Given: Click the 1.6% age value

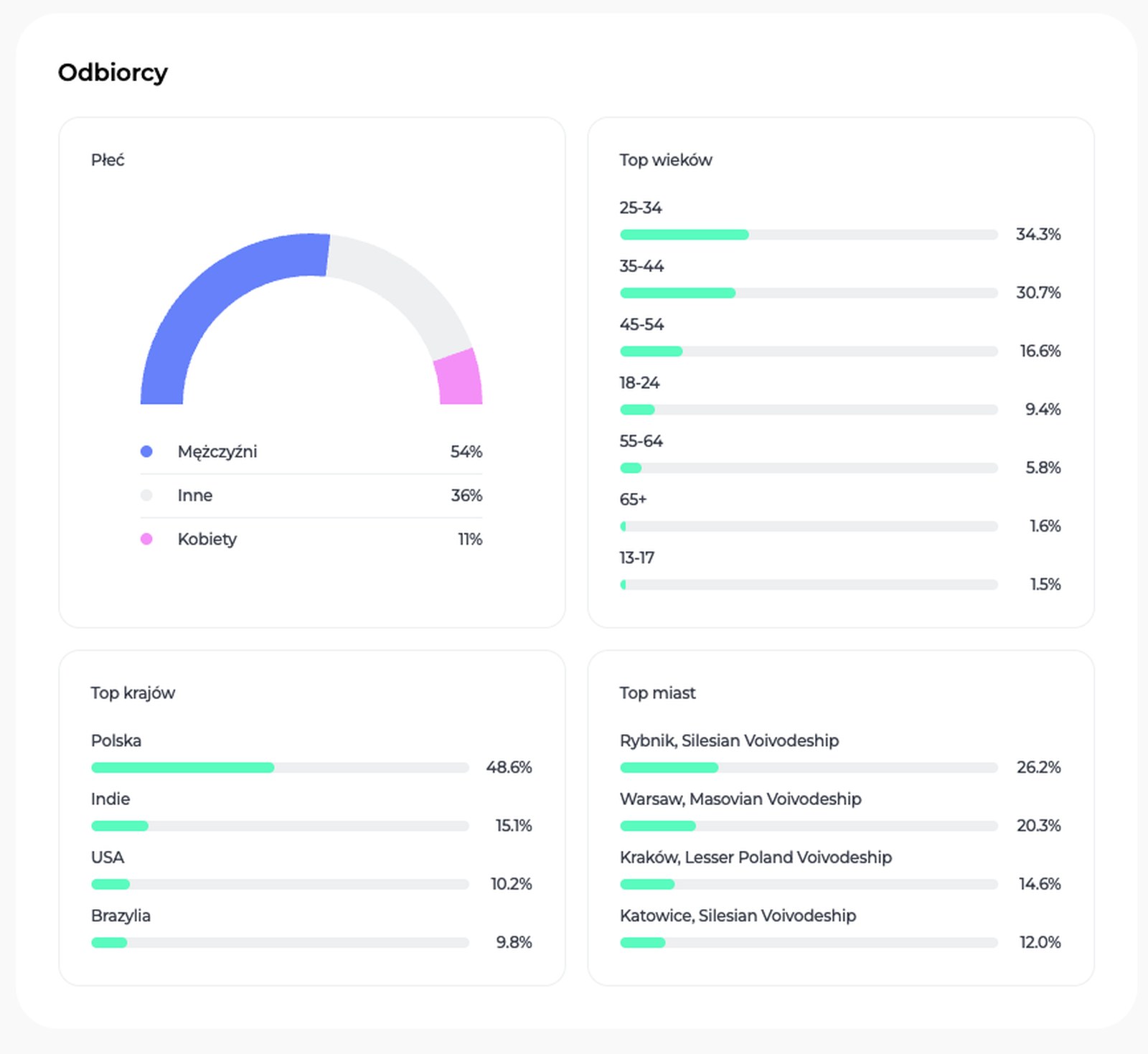Looking at the screenshot, I should (x=1045, y=526).
